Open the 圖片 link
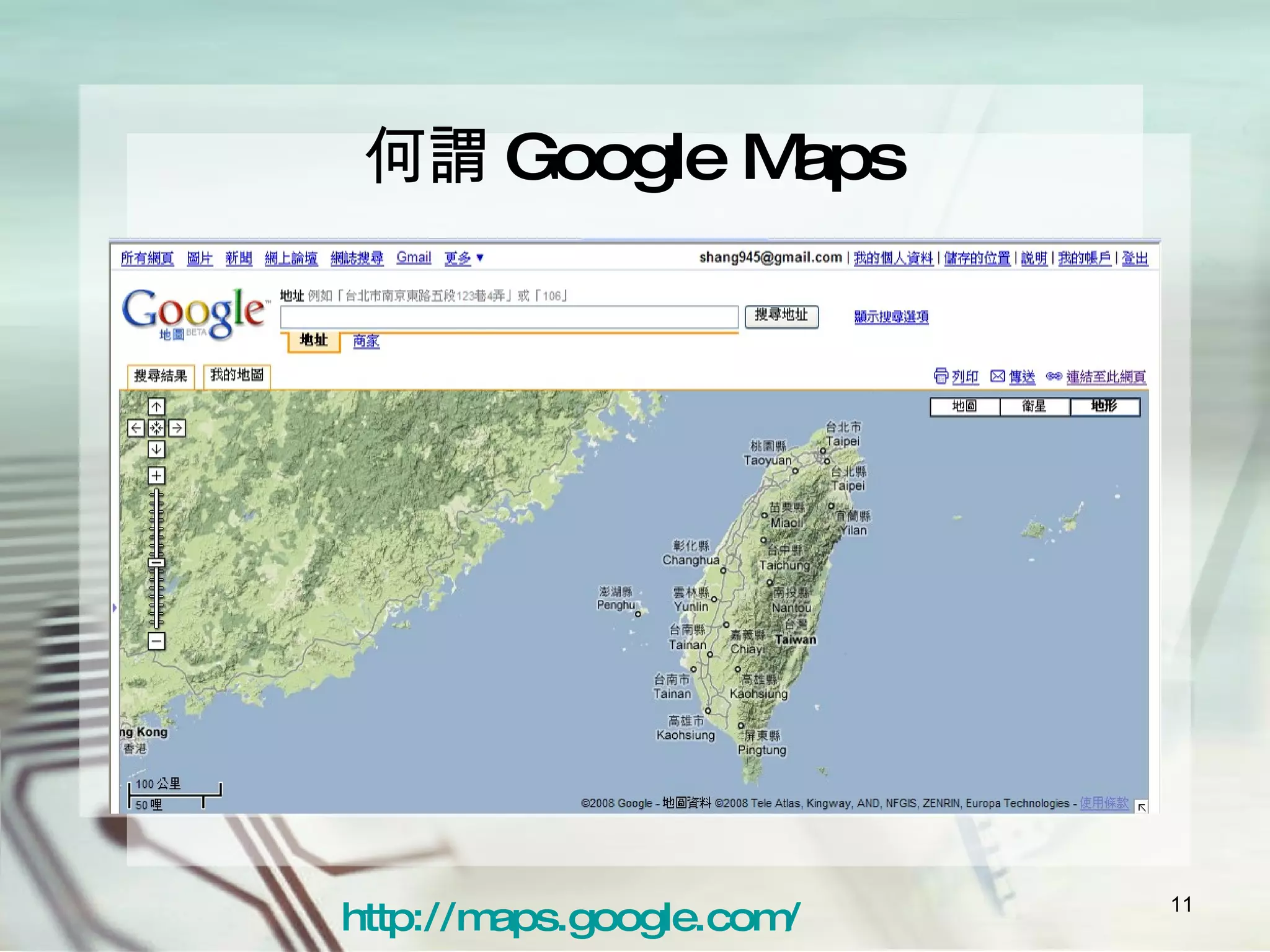This screenshot has height=952, width=1270. [200, 258]
